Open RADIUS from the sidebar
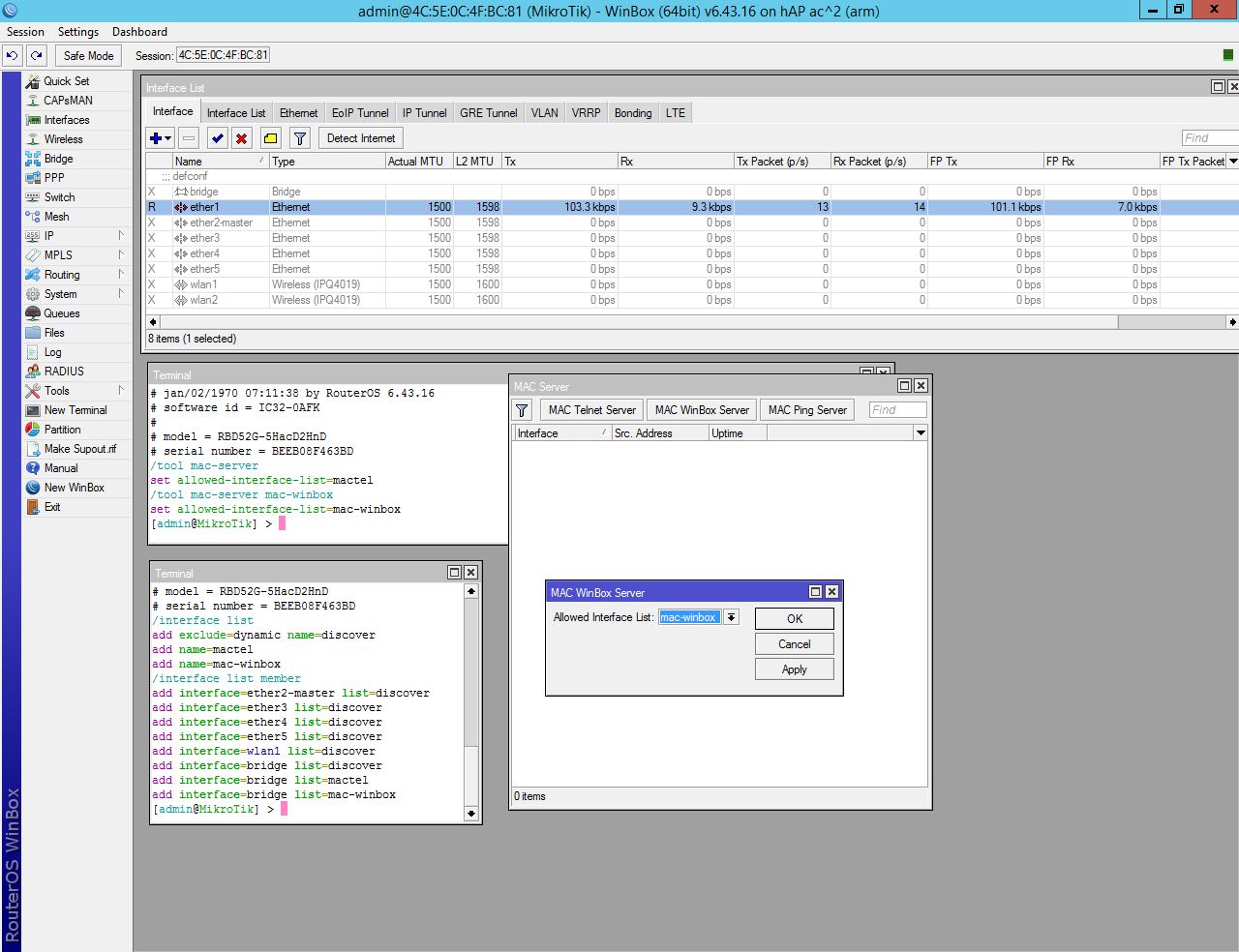 [x=64, y=372]
